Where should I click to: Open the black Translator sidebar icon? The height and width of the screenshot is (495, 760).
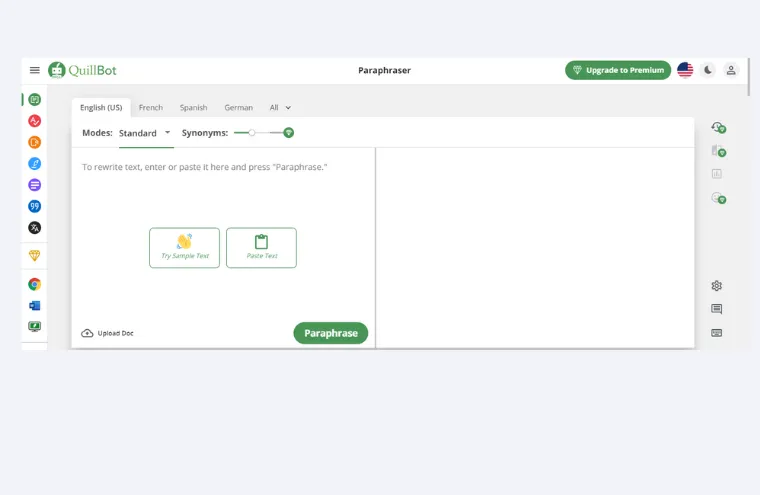34,227
